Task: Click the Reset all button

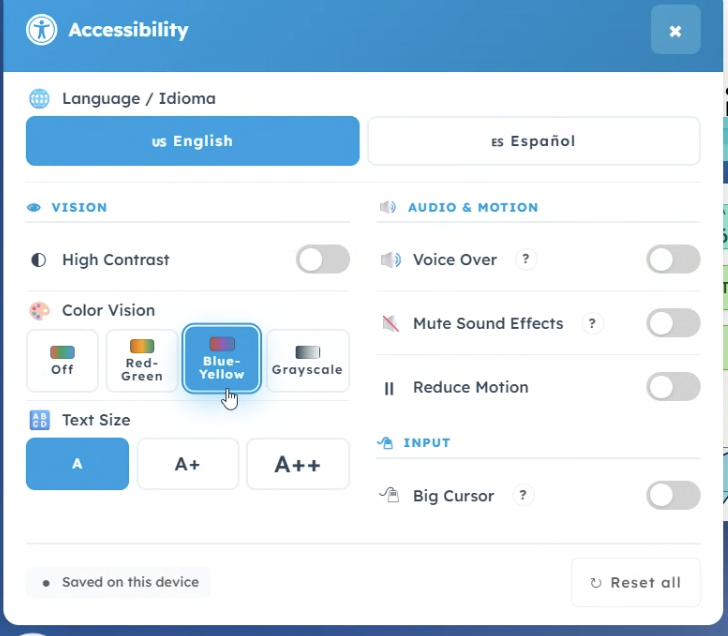Action: coord(636,582)
